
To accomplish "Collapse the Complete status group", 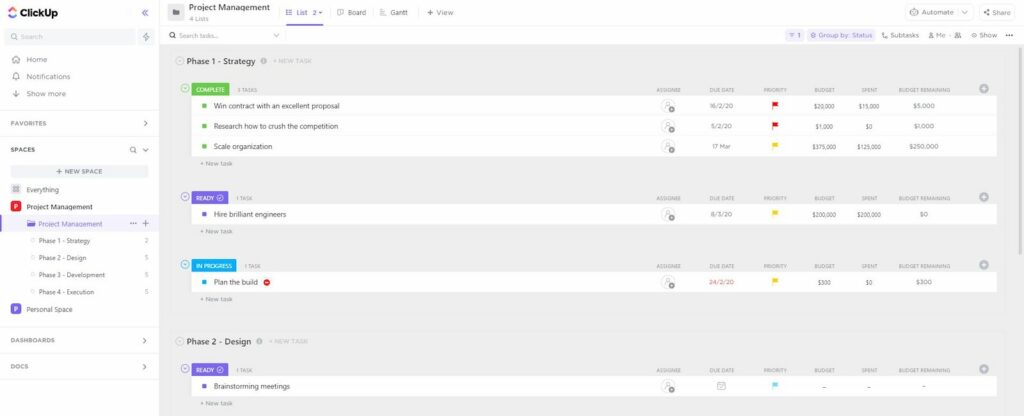I will [x=185, y=89].
